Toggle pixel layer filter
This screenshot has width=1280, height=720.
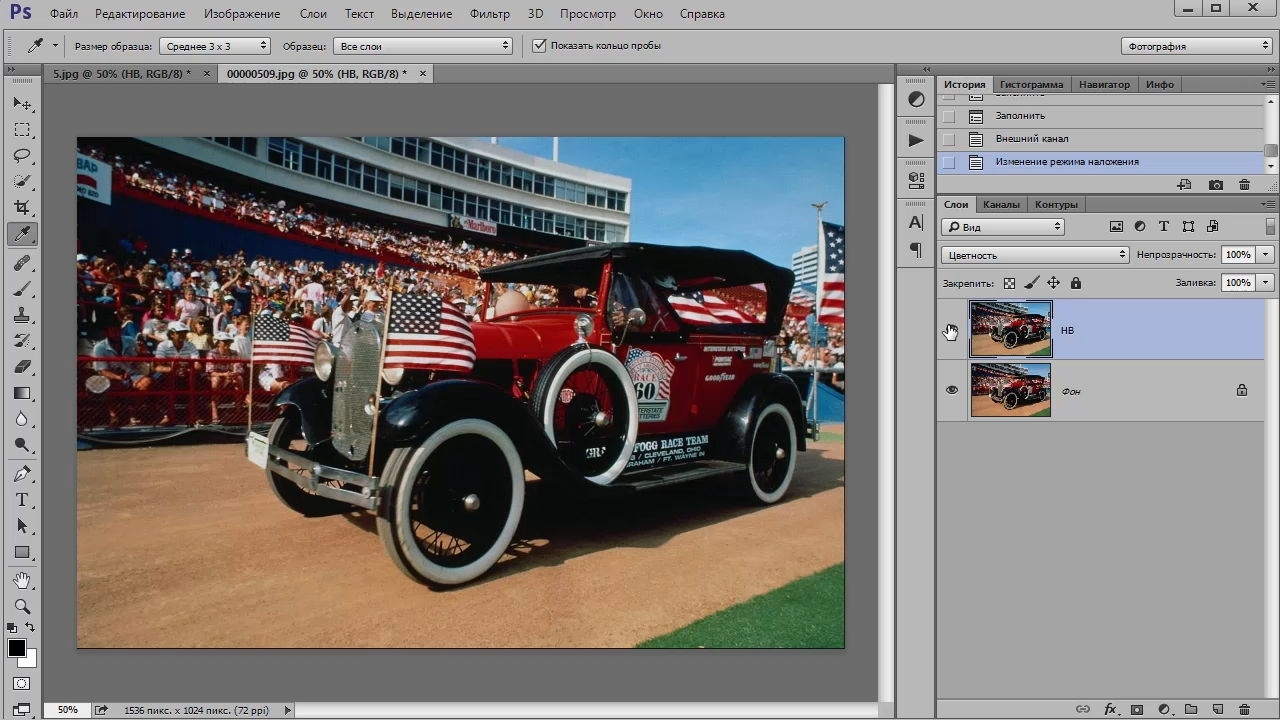click(x=1116, y=227)
